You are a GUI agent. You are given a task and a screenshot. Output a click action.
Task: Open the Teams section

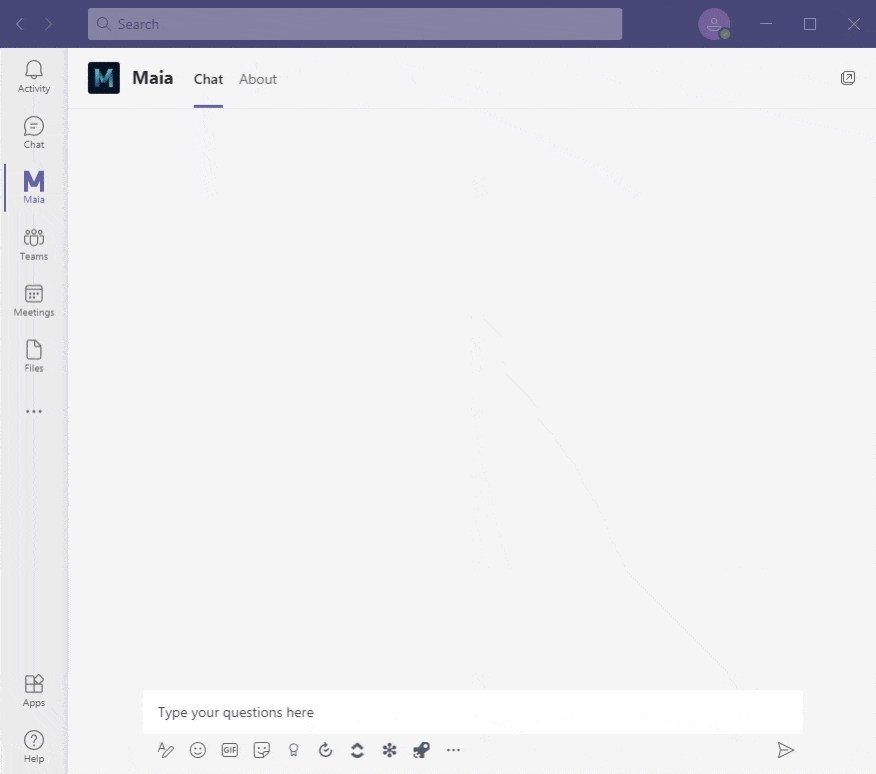pyautogui.click(x=34, y=244)
